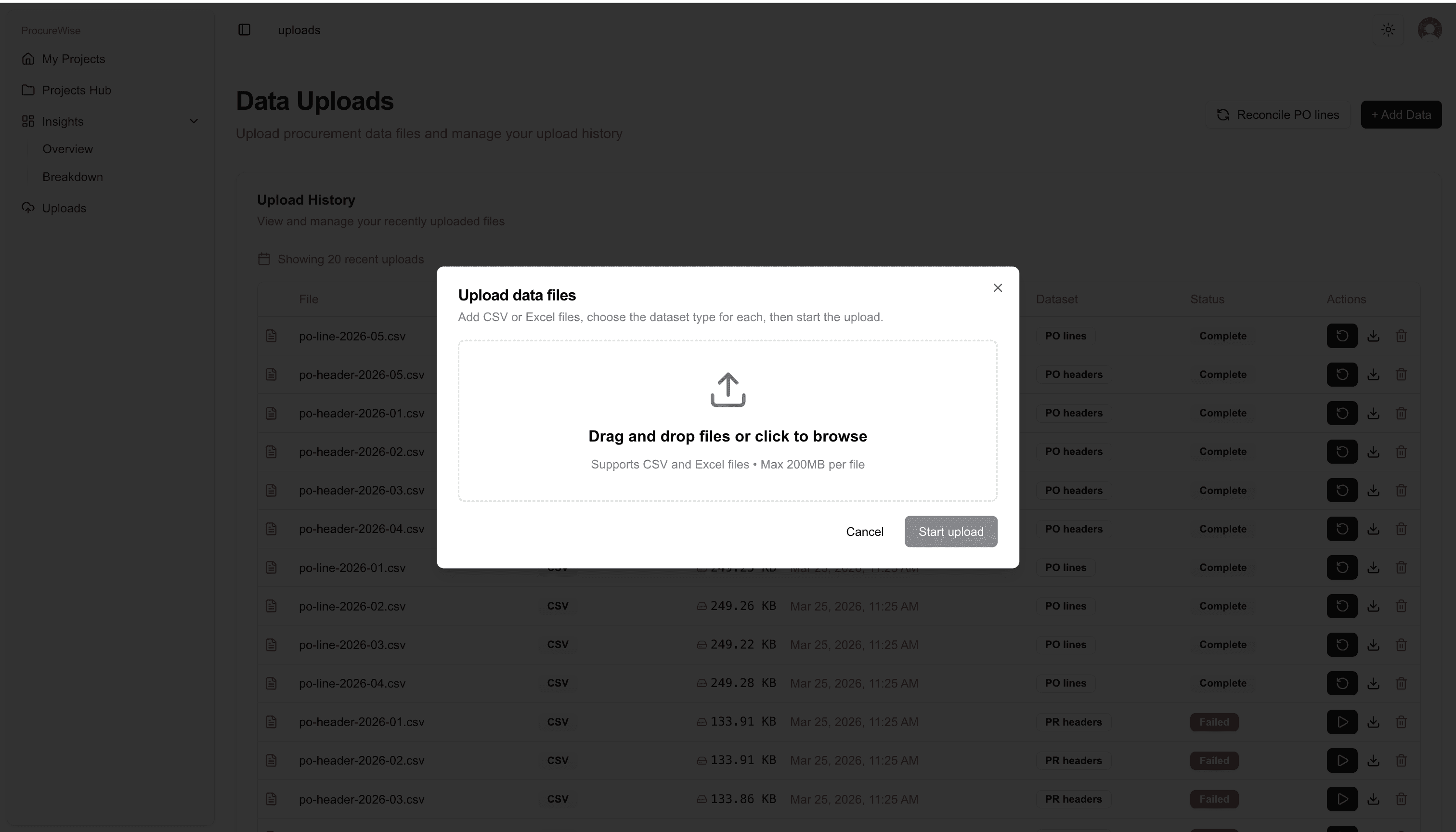Viewport: 1456px width, 832px height.
Task: Click PO headers badge for po-header-2026-05.csv
Action: pos(1074,374)
